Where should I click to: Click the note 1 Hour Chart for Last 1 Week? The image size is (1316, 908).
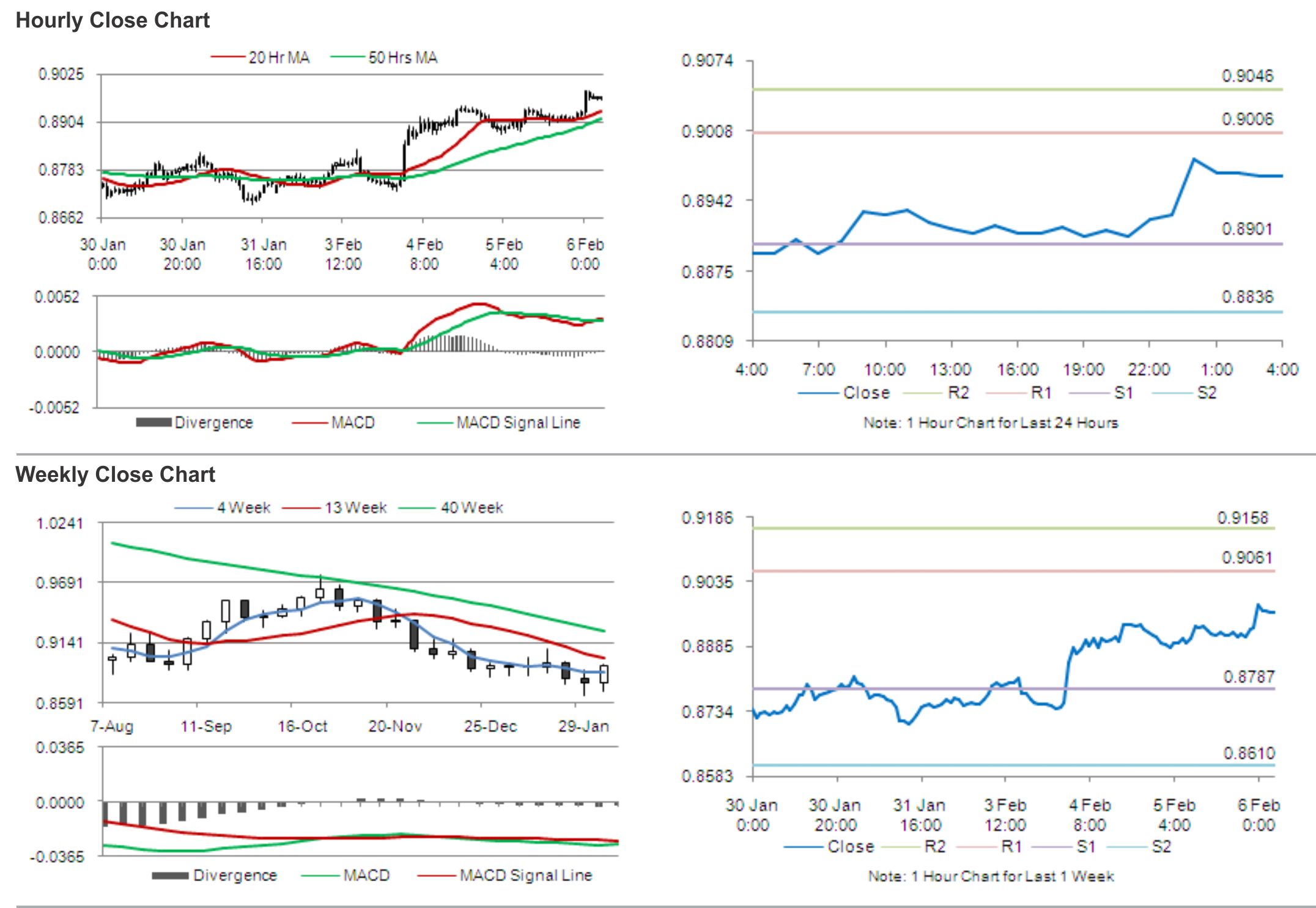[x=991, y=876]
